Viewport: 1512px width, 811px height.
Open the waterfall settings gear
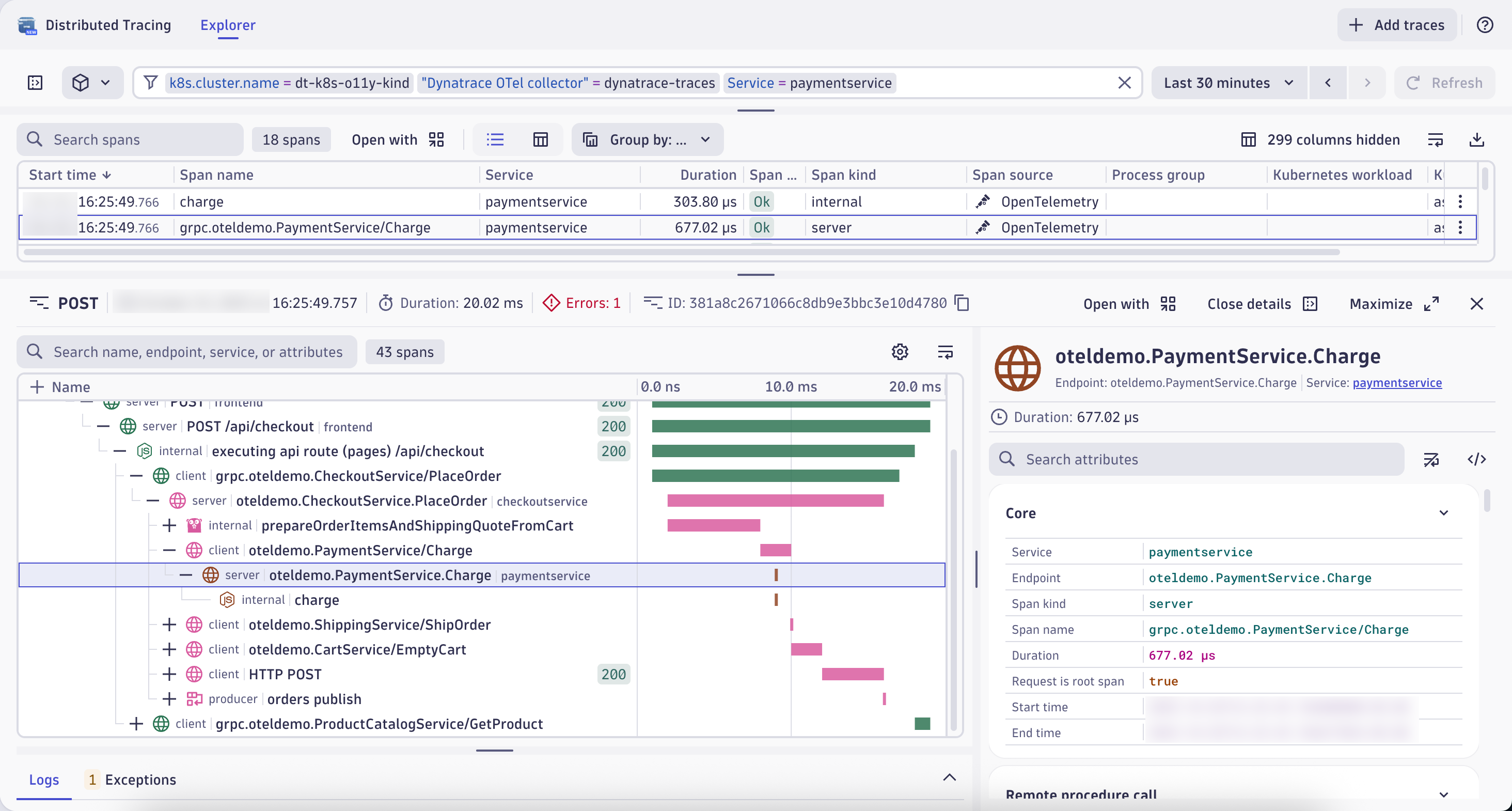[900, 352]
